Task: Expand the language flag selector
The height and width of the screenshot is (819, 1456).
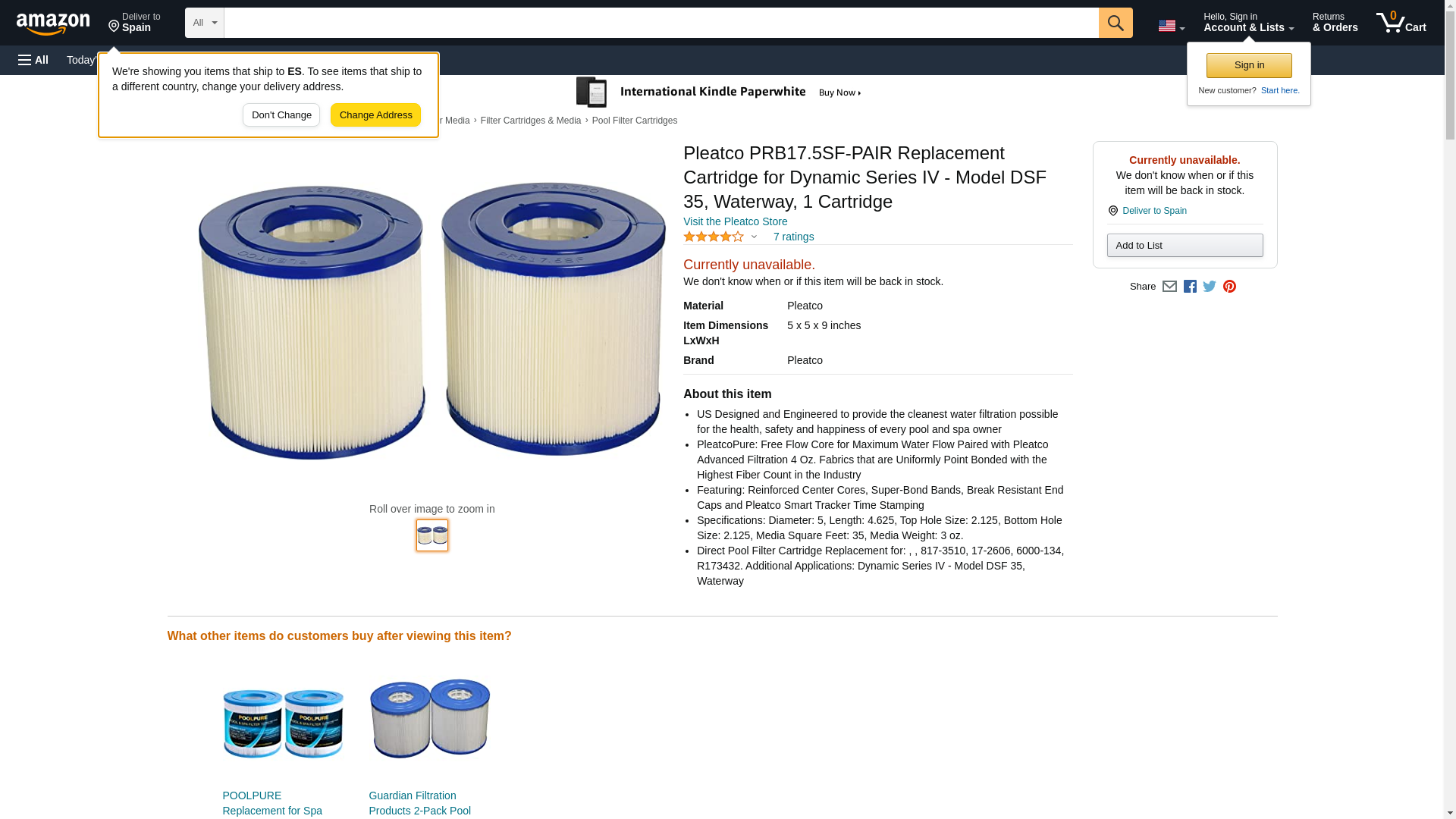Action: coord(1171,26)
